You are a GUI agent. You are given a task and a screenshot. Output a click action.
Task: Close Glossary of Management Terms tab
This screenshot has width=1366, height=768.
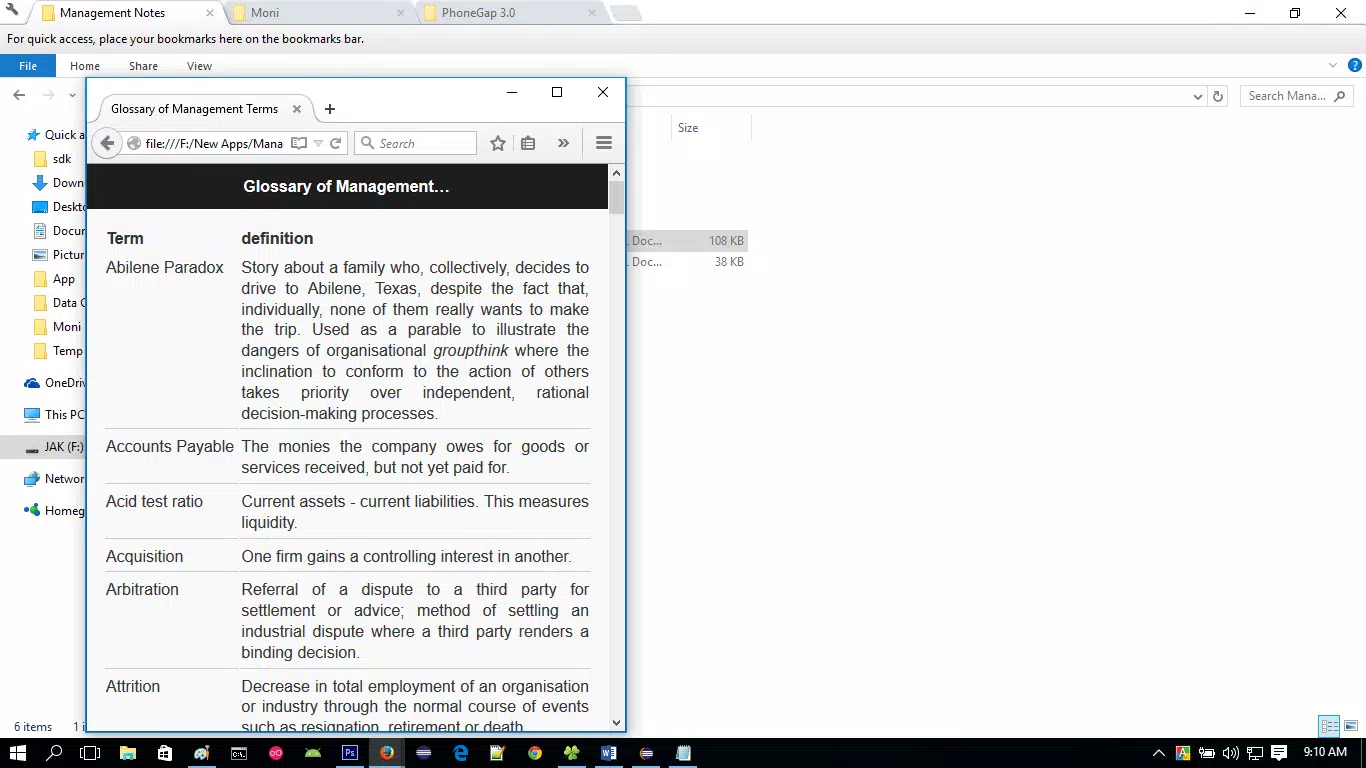click(297, 109)
